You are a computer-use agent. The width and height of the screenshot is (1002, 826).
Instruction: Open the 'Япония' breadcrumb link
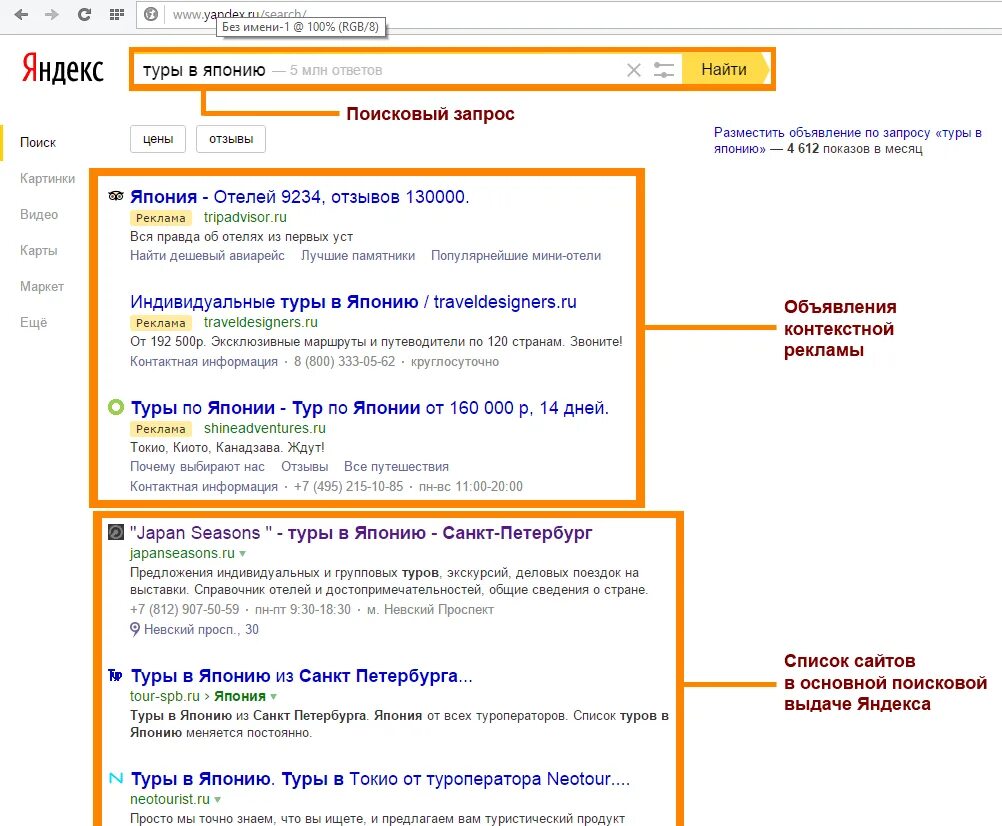[x=240, y=696]
